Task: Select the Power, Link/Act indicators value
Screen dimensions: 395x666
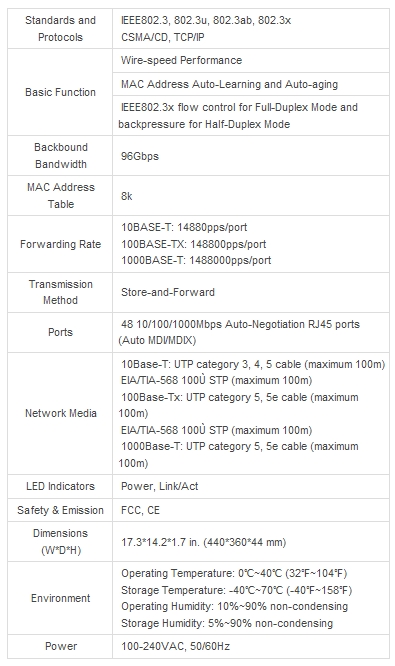Action: 159,486
